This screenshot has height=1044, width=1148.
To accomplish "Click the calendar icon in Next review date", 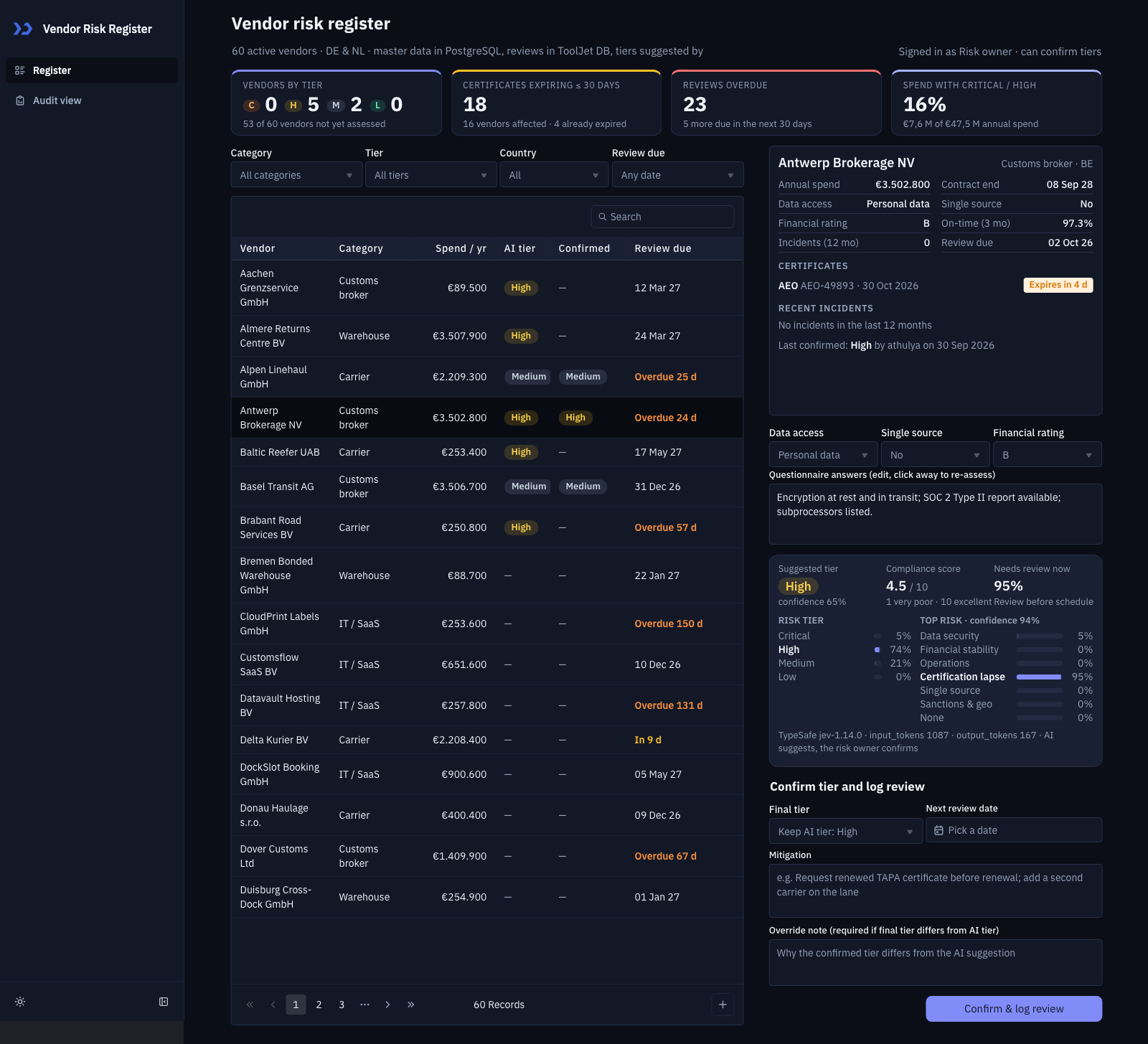I will tap(938, 830).
